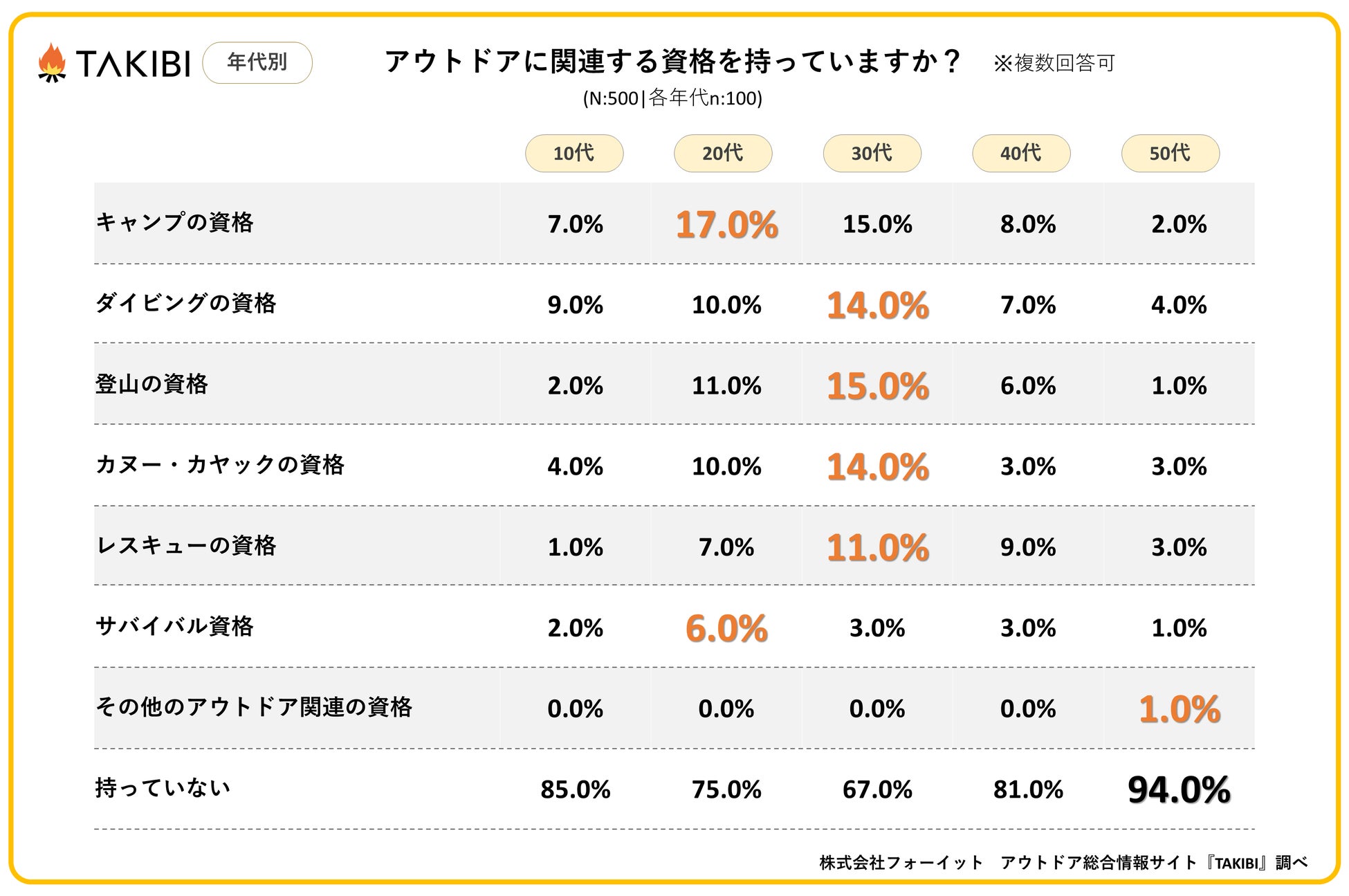Image resolution: width=1349 pixels, height=896 pixels.
Task: Click the TAKIBI logo text
Action: tap(133, 64)
